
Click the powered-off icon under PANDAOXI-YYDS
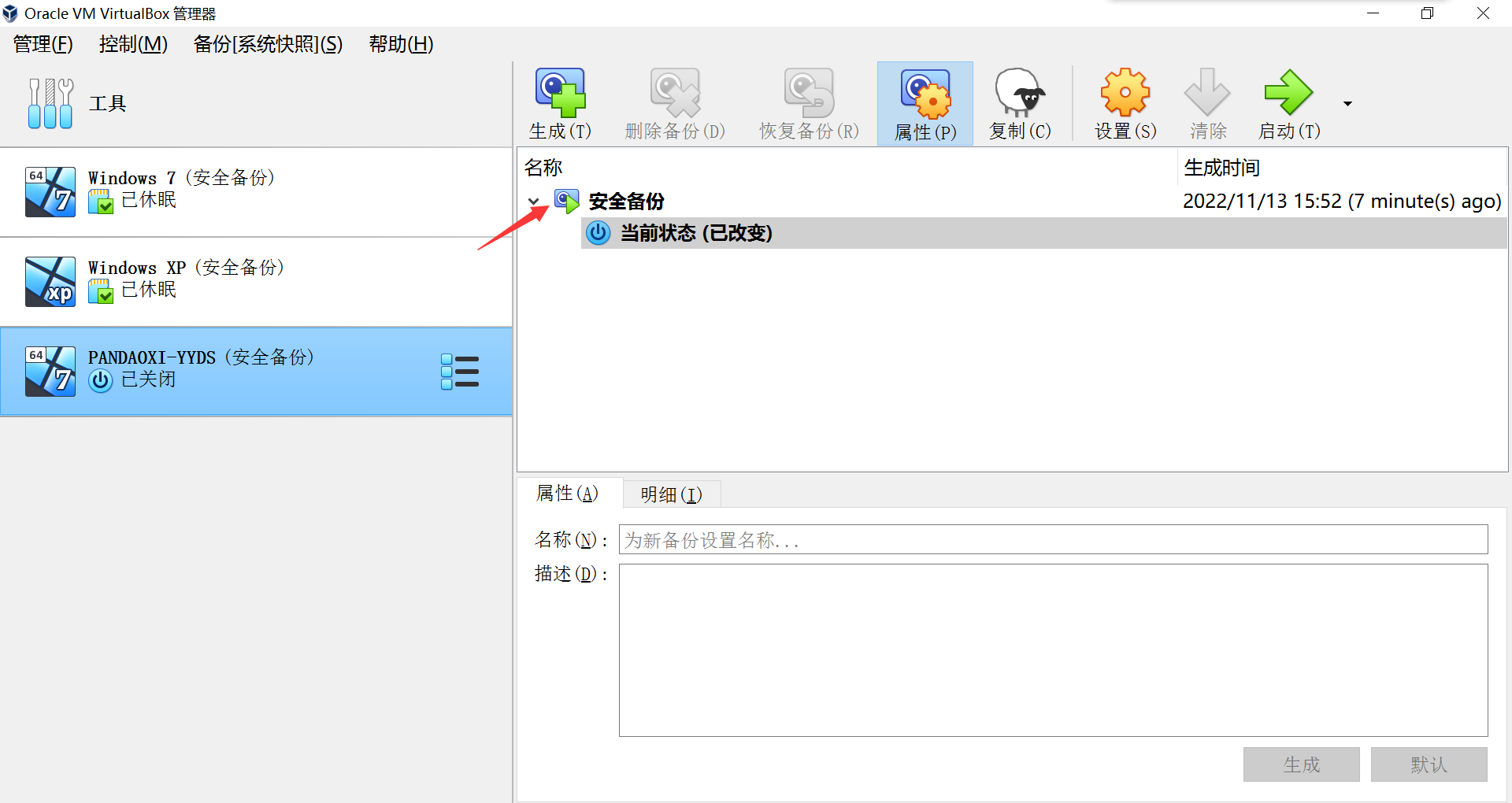(101, 381)
